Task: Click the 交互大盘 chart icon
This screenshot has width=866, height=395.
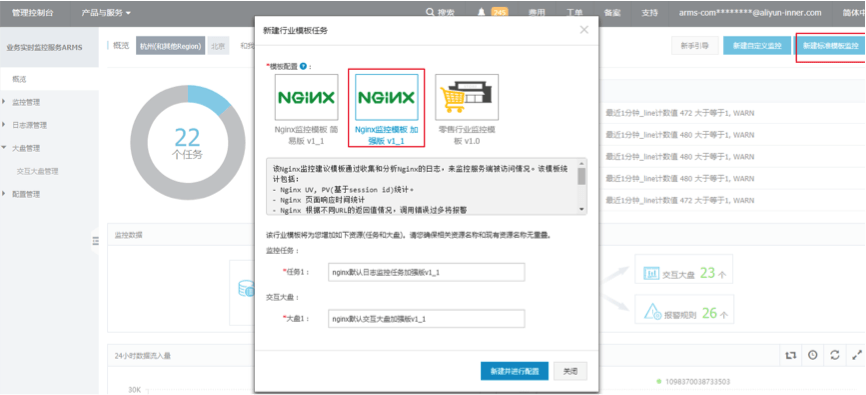Action: point(652,273)
